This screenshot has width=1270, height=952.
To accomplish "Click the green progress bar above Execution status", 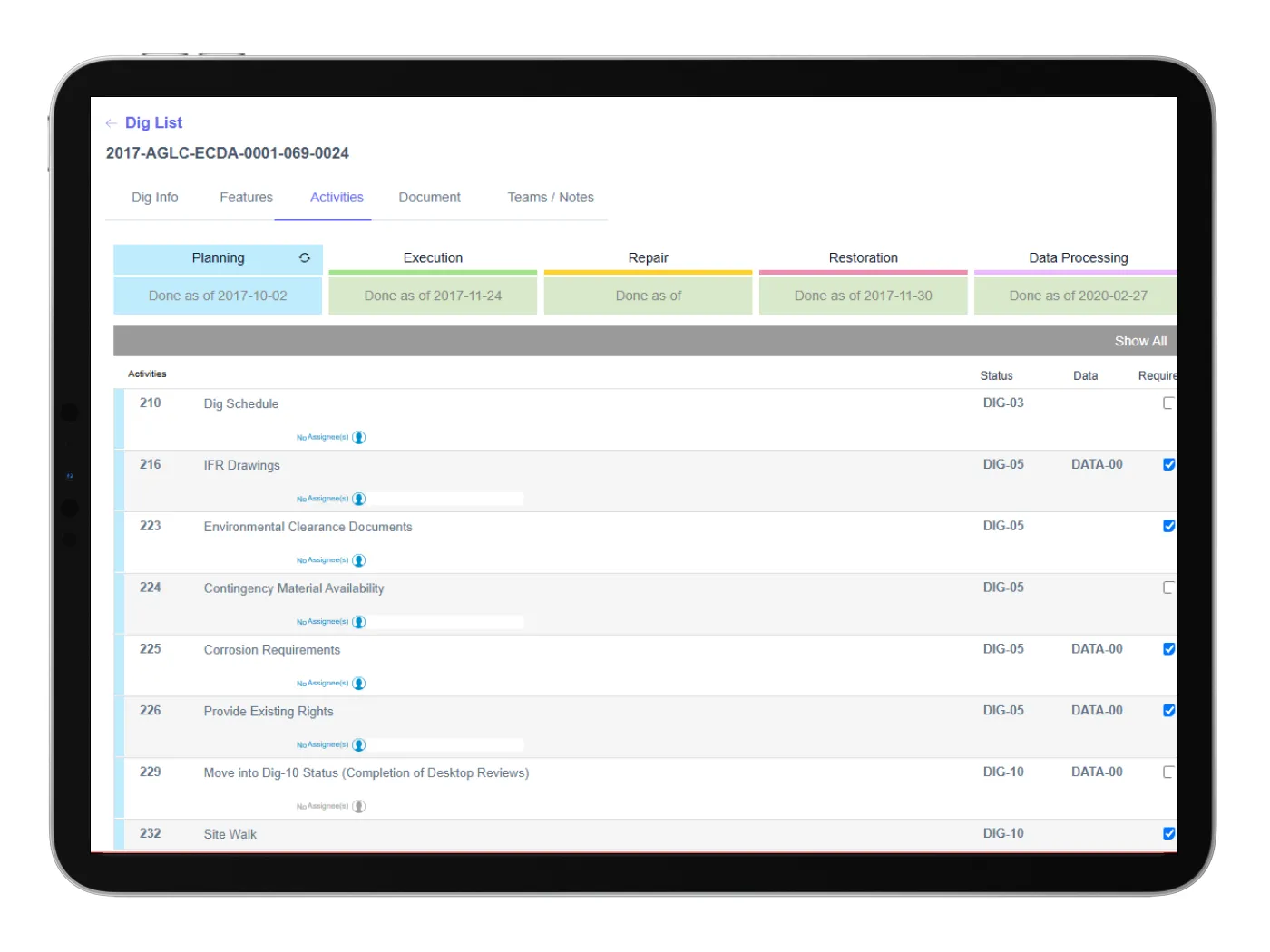I will click(433, 273).
